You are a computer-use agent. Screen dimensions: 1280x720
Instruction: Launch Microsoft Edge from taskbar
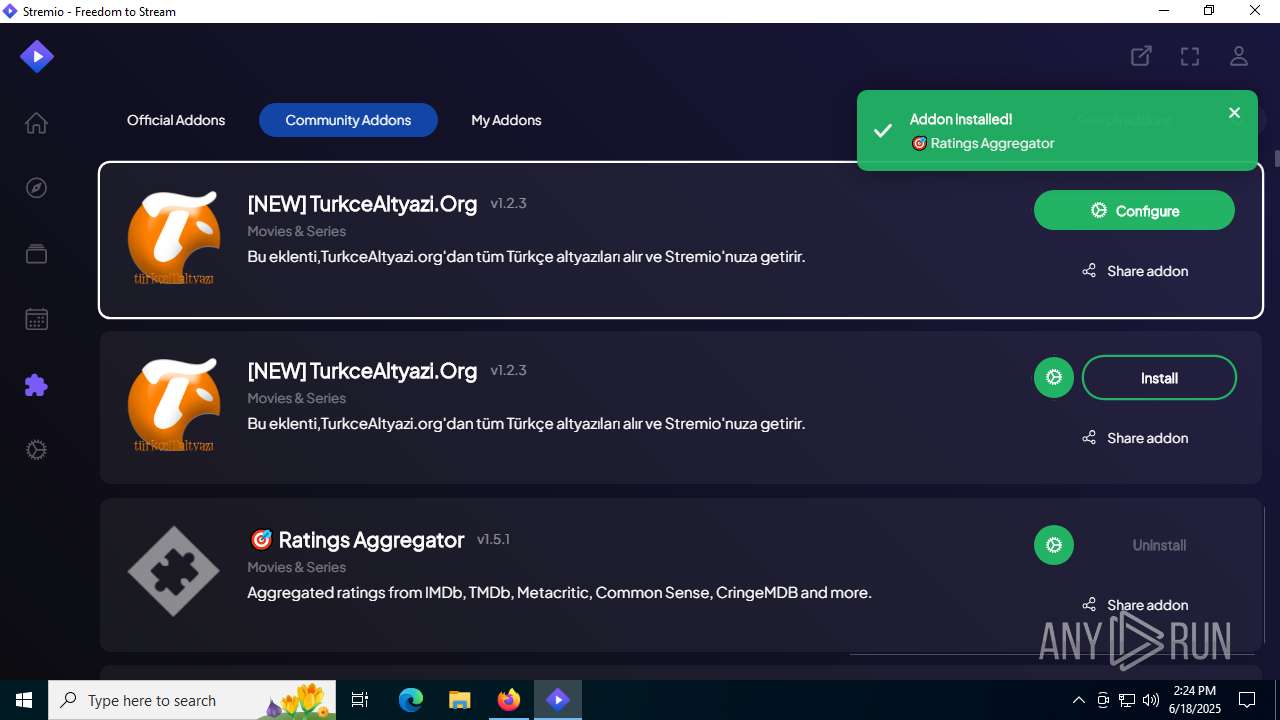[411, 700]
